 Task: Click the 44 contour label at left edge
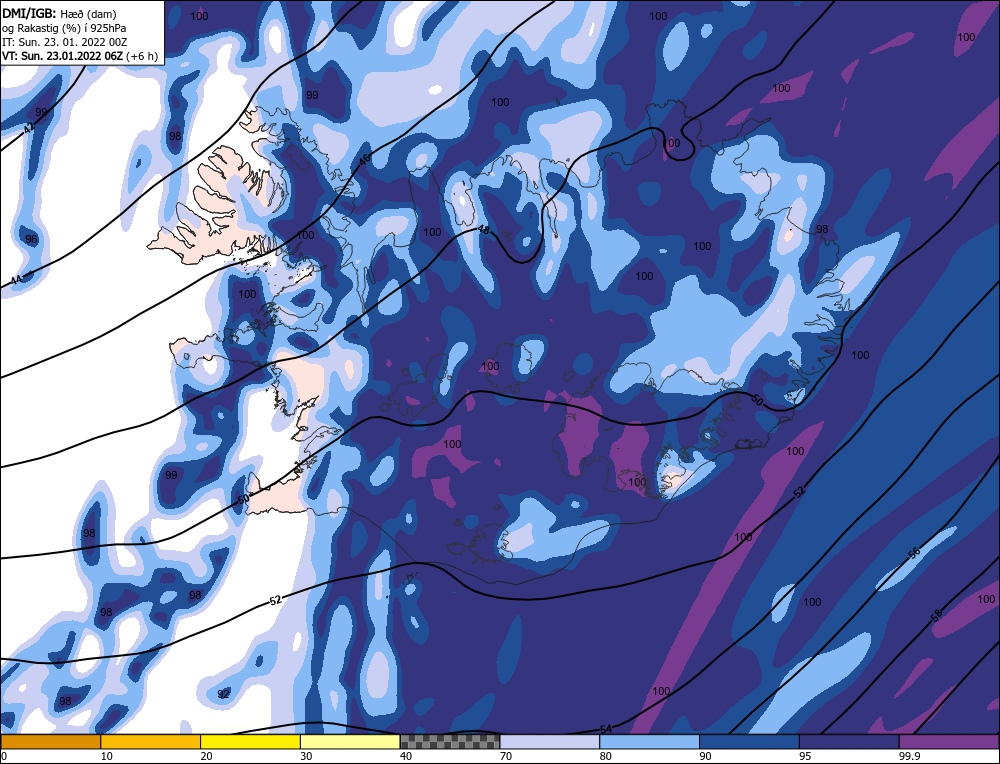coord(17,279)
